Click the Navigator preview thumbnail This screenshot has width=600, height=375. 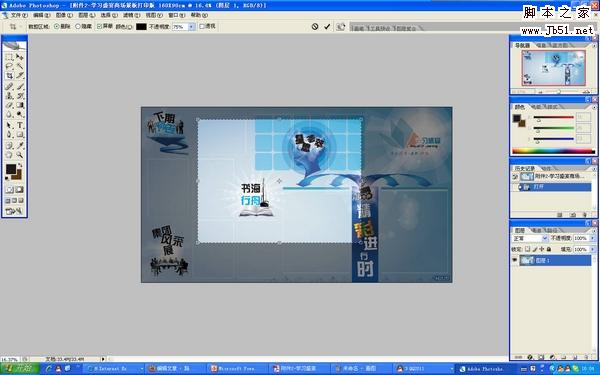(x=553, y=68)
